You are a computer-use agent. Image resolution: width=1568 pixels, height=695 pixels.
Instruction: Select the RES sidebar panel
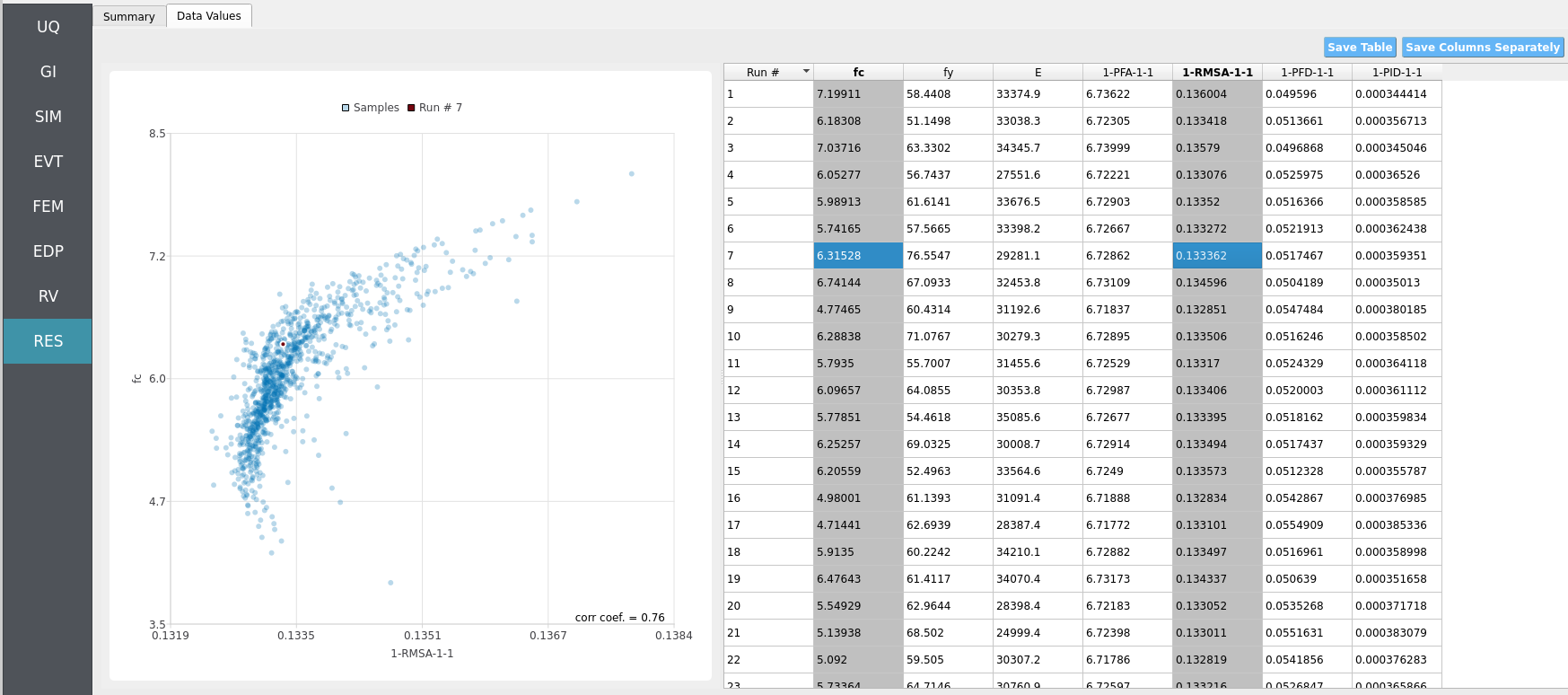click(48, 341)
